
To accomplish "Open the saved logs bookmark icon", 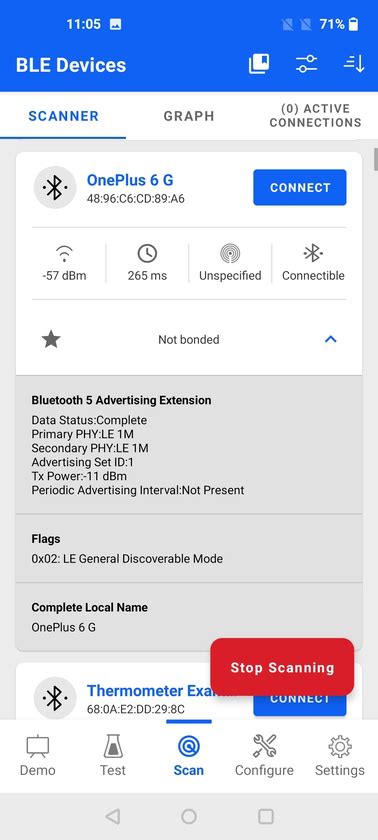I will click(259, 64).
